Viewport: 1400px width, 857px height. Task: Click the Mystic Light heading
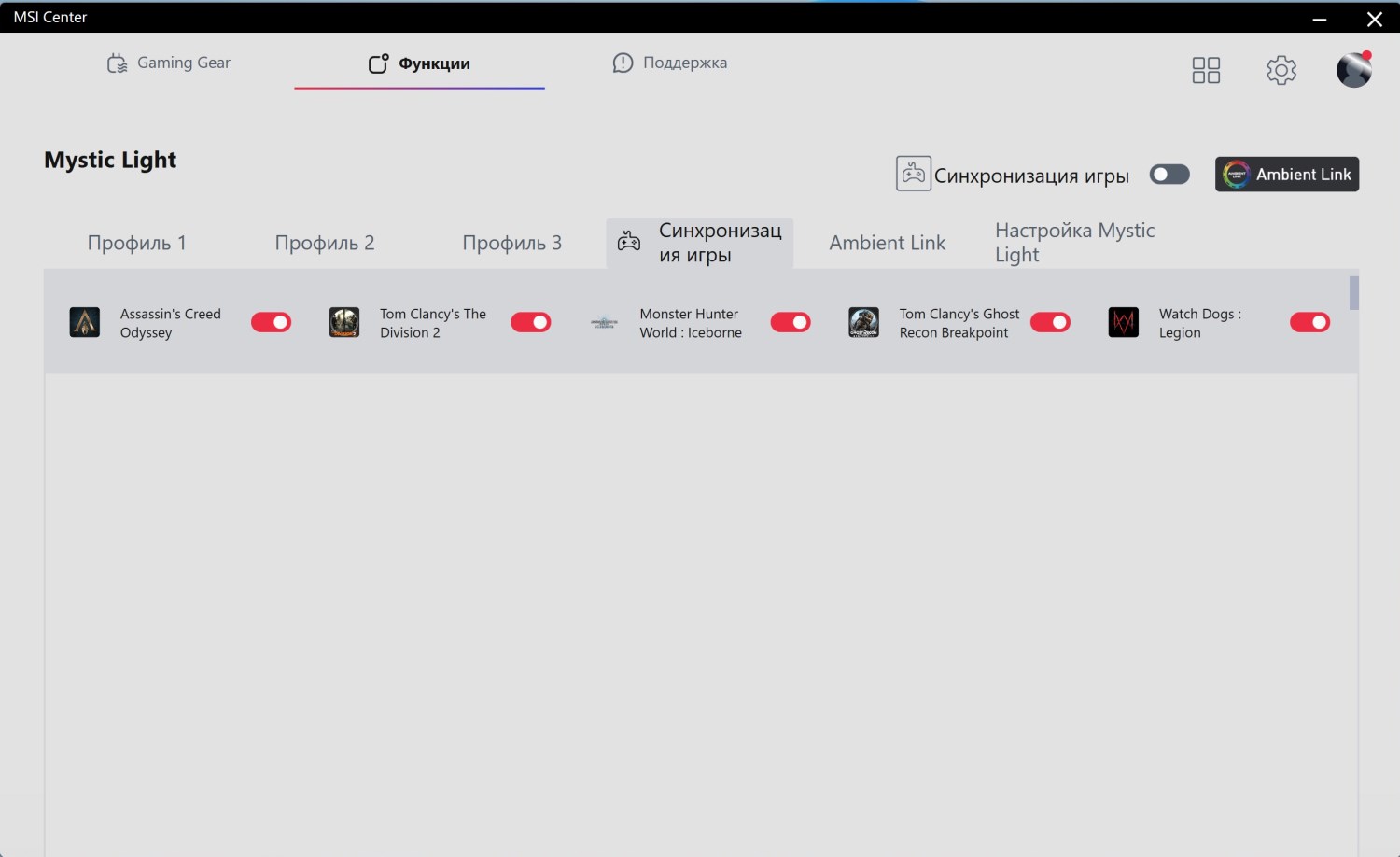point(110,160)
